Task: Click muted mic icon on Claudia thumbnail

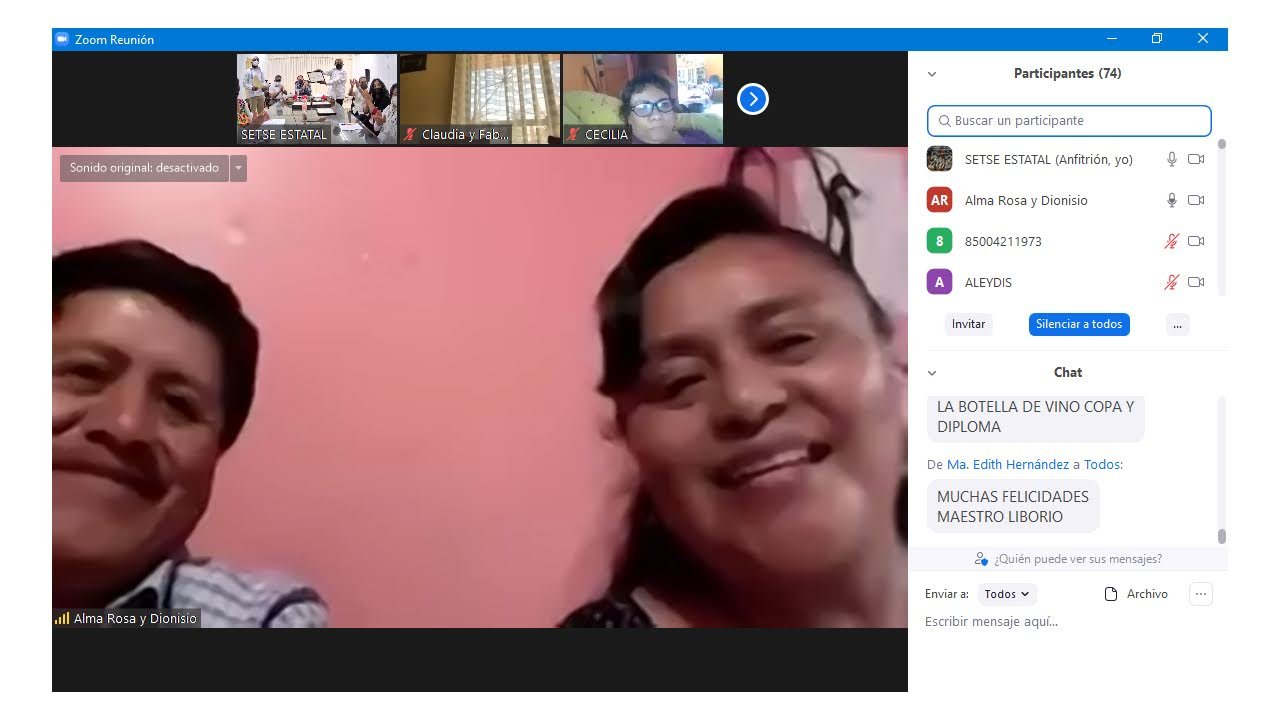Action: pyautogui.click(x=411, y=134)
